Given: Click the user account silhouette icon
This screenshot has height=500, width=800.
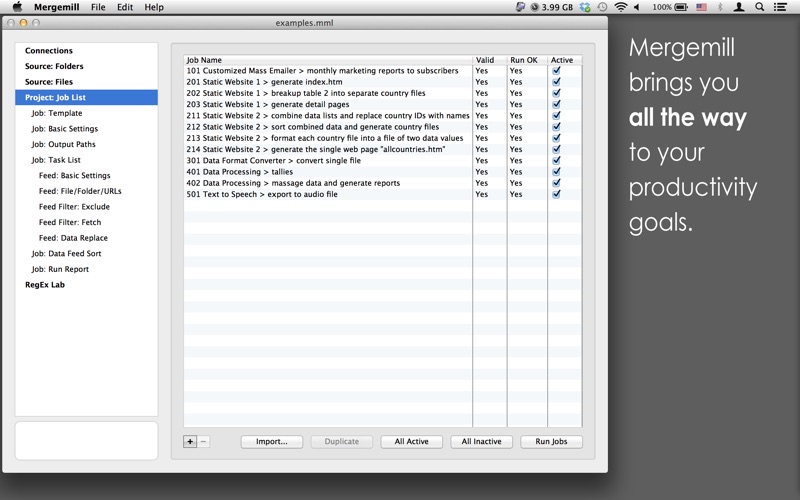Looking at the screenshot, I should tap(739, 7).
